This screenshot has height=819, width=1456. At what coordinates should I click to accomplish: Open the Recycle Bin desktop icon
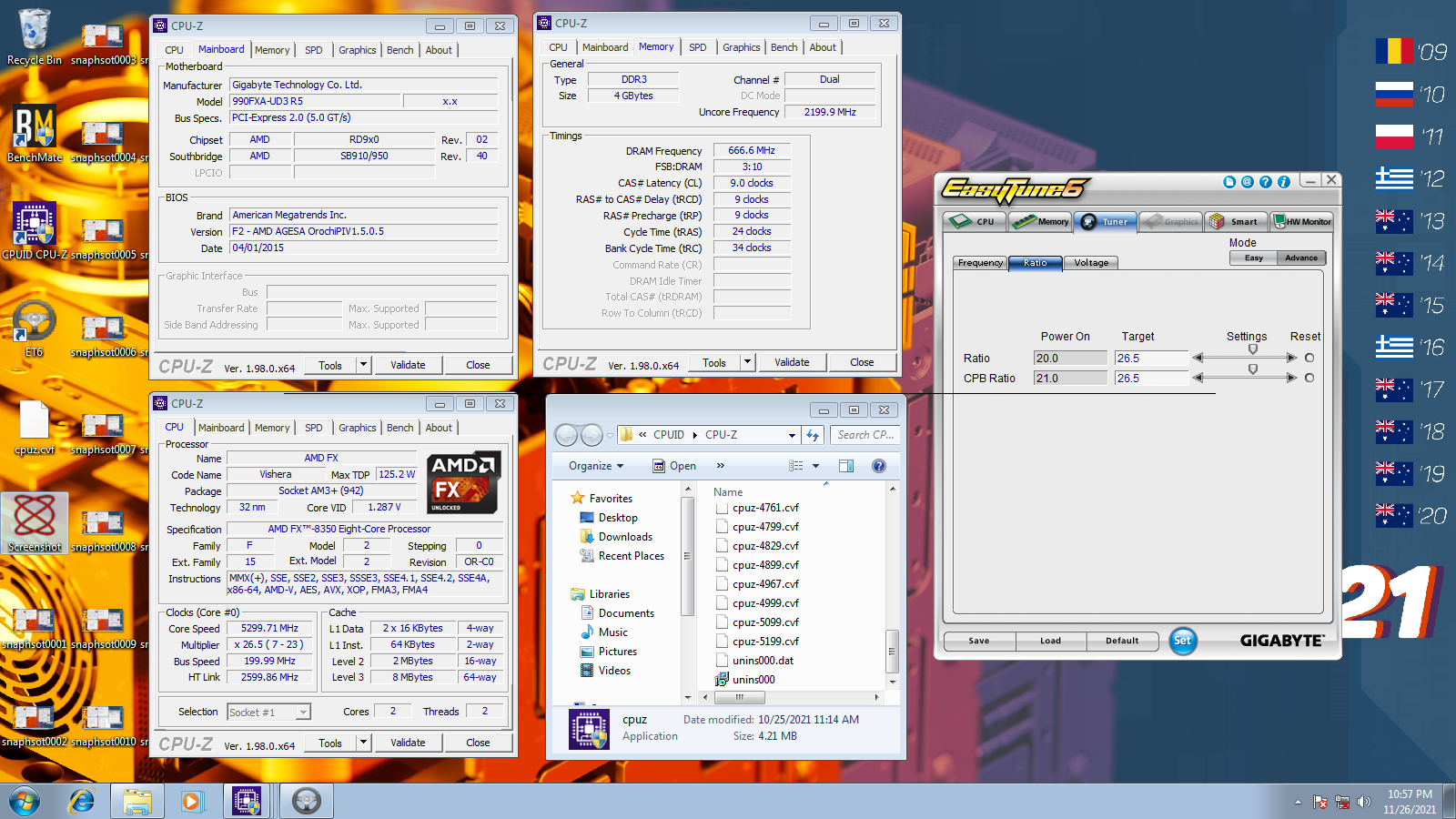pyautogui.click(x=35, y=36)
